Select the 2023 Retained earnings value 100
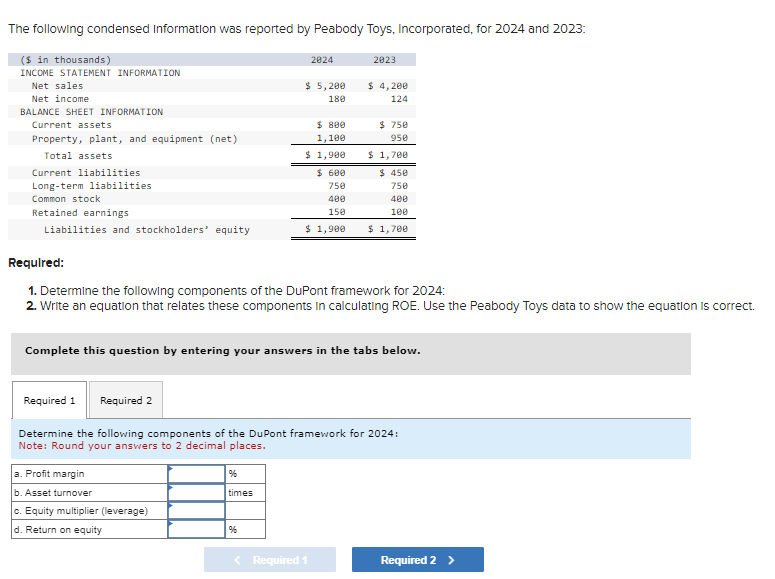The height and width of the screenshot is (579, 775). (399, 212)
